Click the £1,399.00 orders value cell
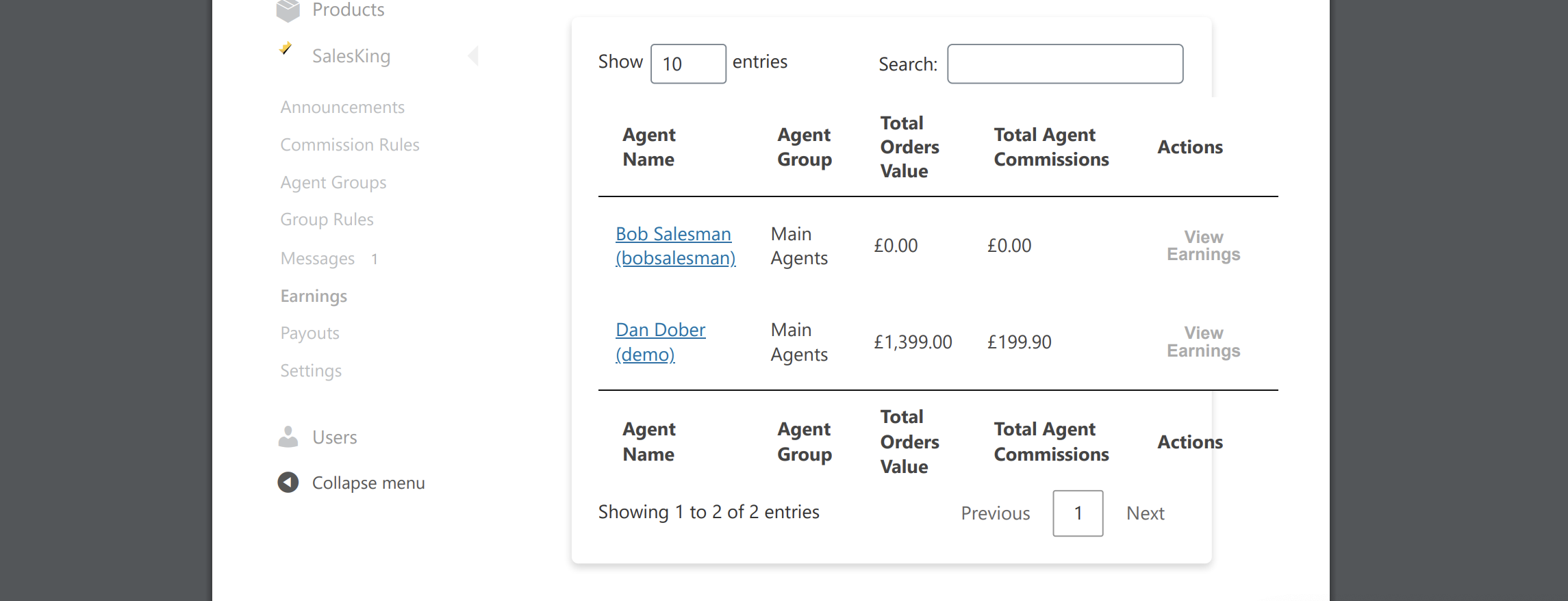The height and width of the screenshot is (601, 1568). [x=913, y=342]
